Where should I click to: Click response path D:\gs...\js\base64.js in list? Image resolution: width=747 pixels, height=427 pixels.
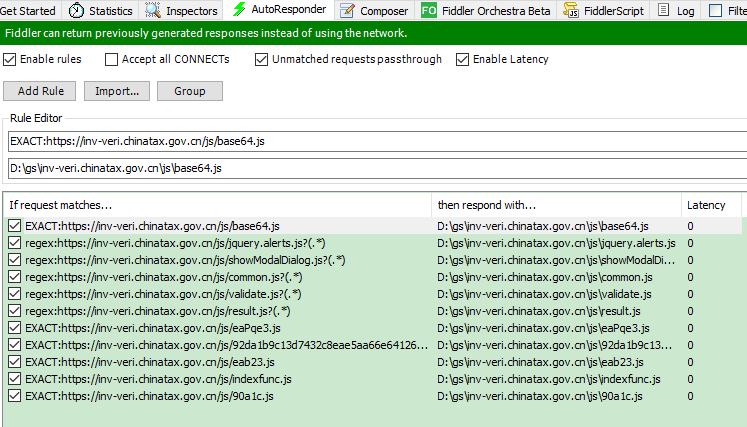tap(543, 226)
